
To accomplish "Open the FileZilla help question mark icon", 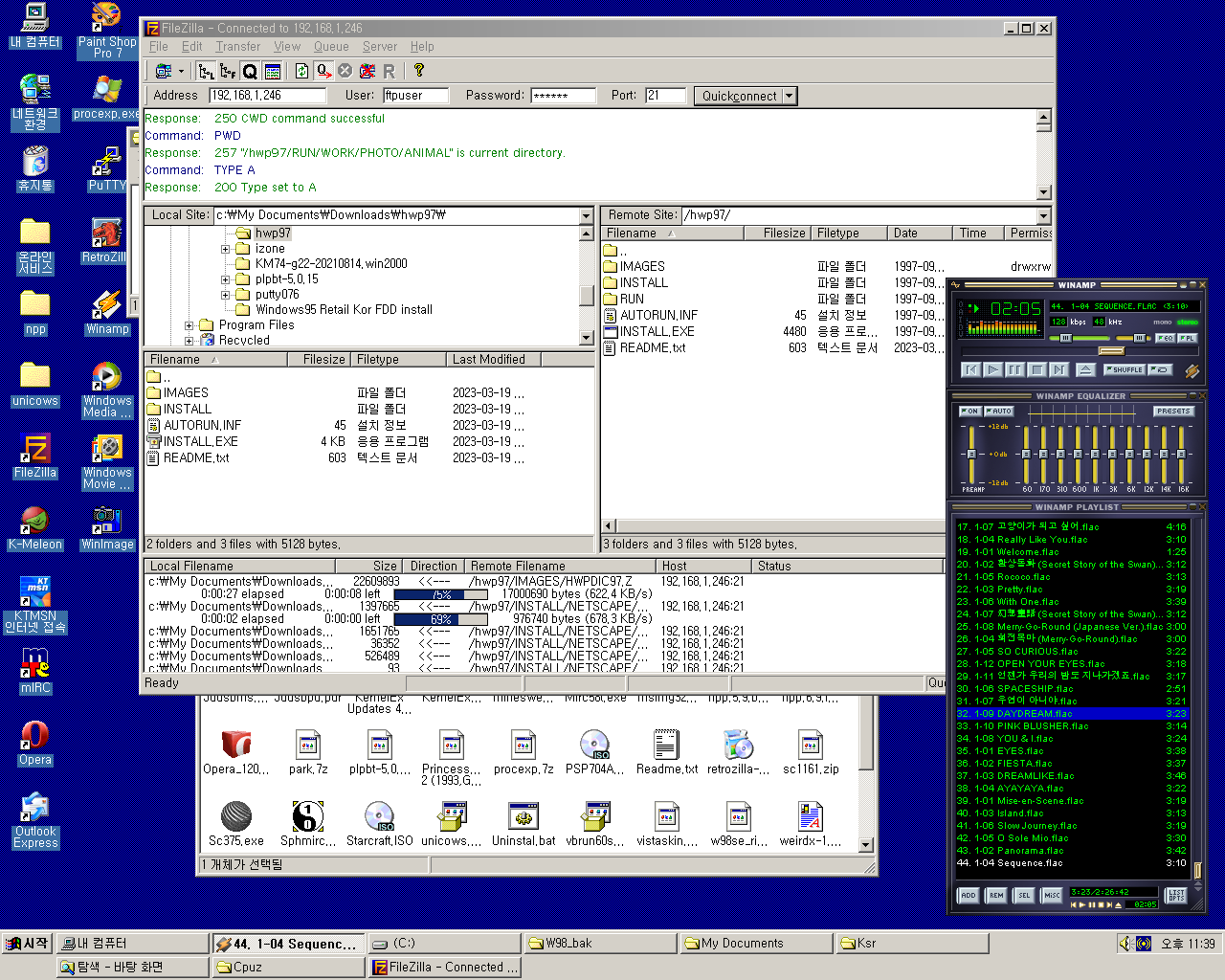I will coord(418,71).
